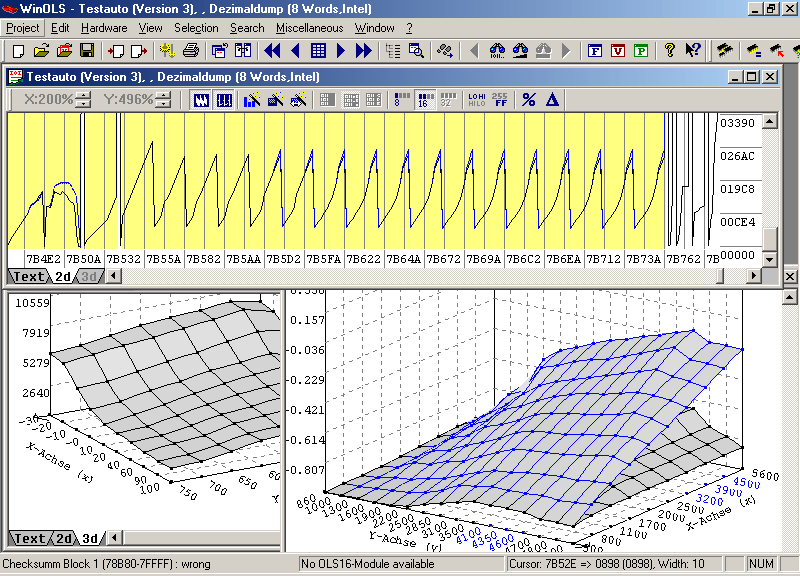Click the blue F button icon
The image size is (800, 576).
pos(595,50)
